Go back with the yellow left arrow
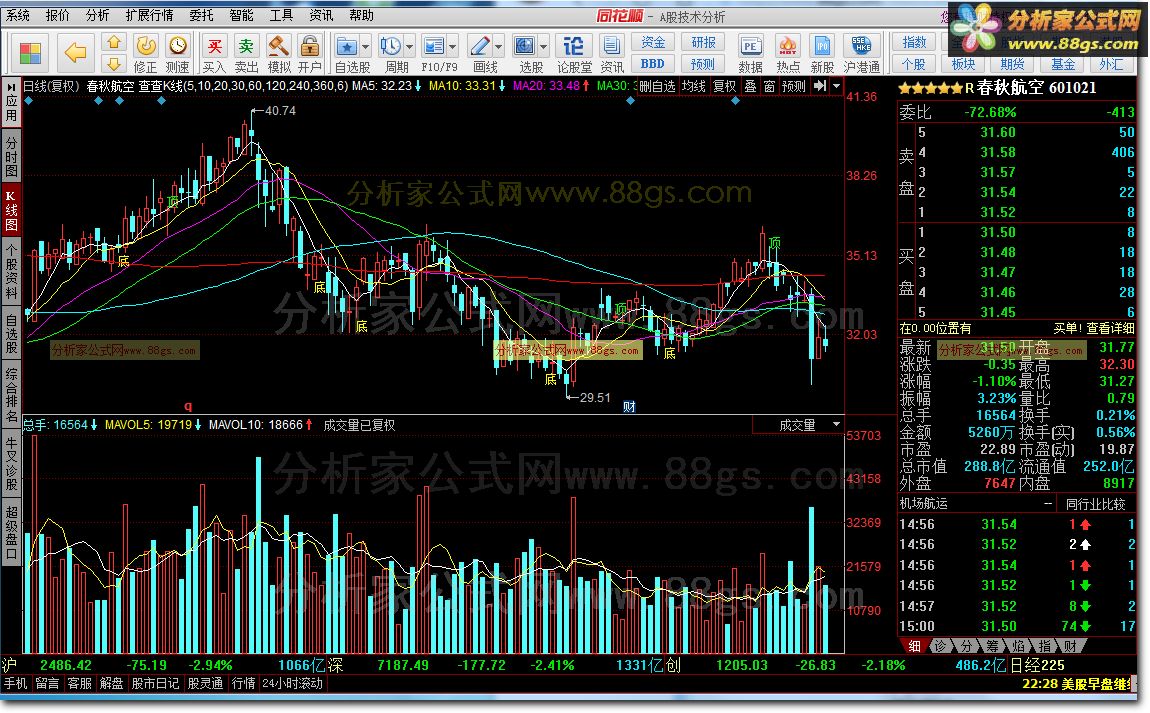 (x=75, y=53)
